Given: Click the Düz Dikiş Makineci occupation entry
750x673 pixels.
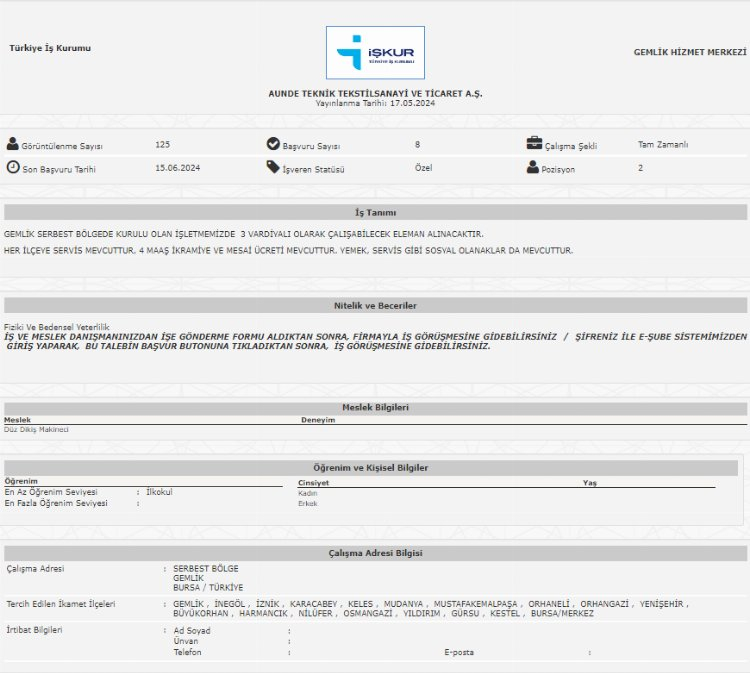Looking at the screenshot, I should point(36,429).
